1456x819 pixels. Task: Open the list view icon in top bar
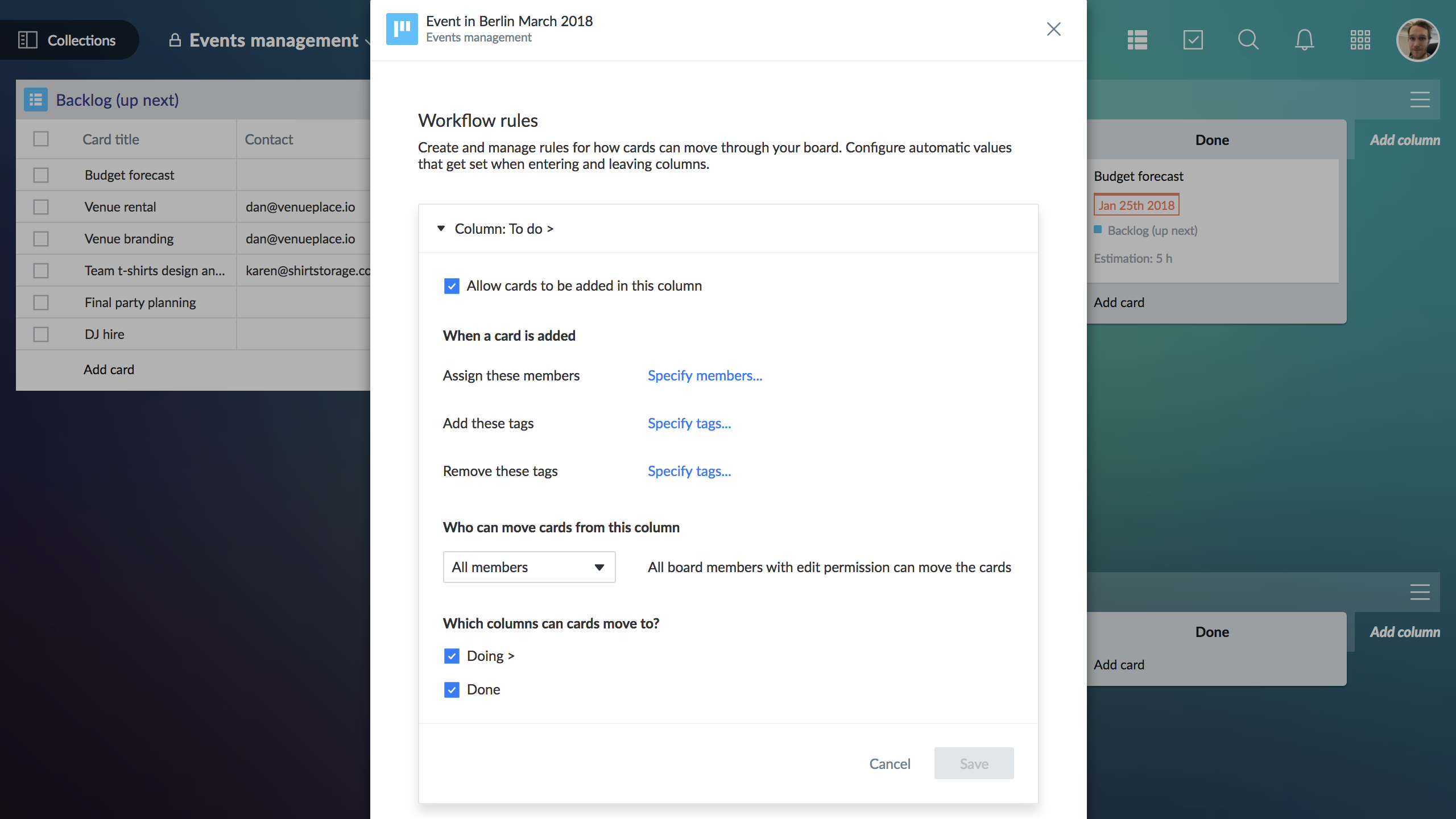pos(1137,40)
